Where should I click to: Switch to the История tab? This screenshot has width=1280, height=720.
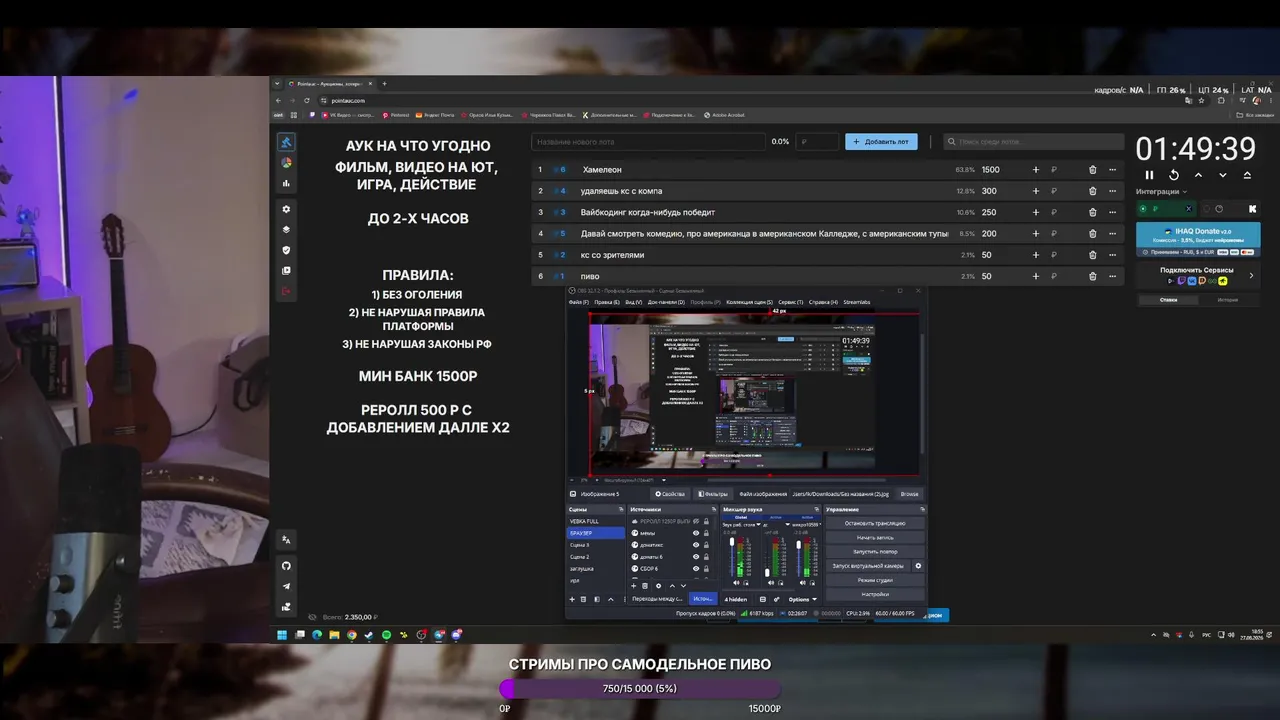[x=1227, y=300]
